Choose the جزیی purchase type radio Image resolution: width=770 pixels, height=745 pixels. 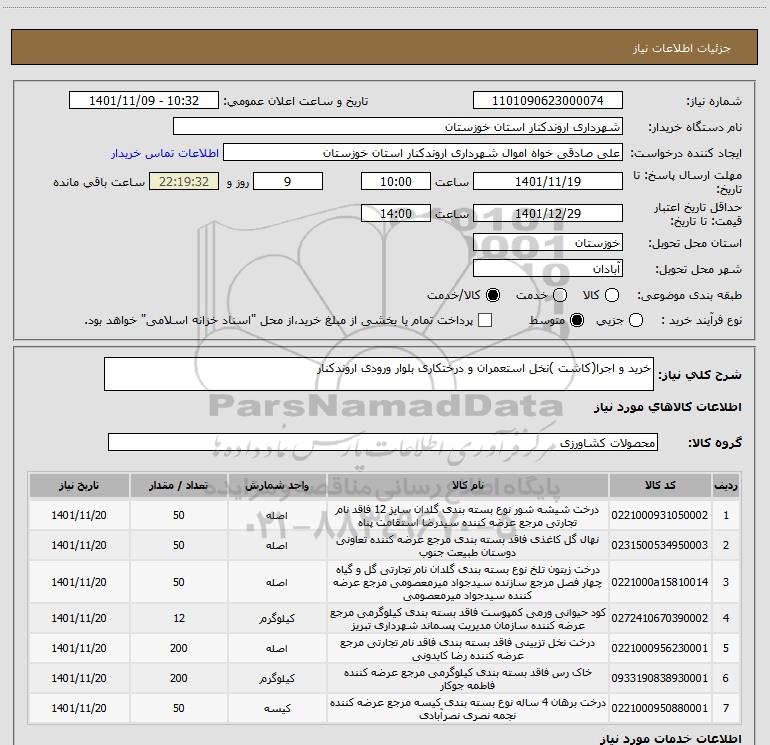[636, 321]
